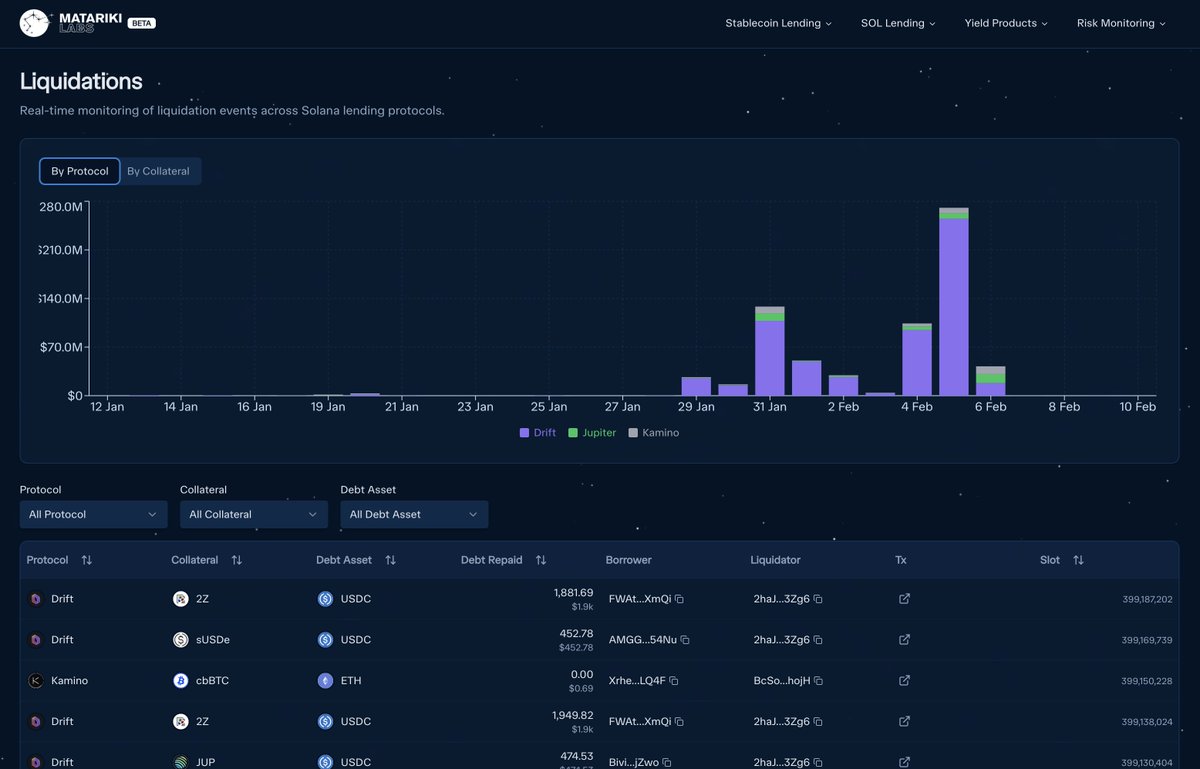
Task: Click the green Jupiter legend swatch
Action: pyautogui.click(x=573, y=433)
